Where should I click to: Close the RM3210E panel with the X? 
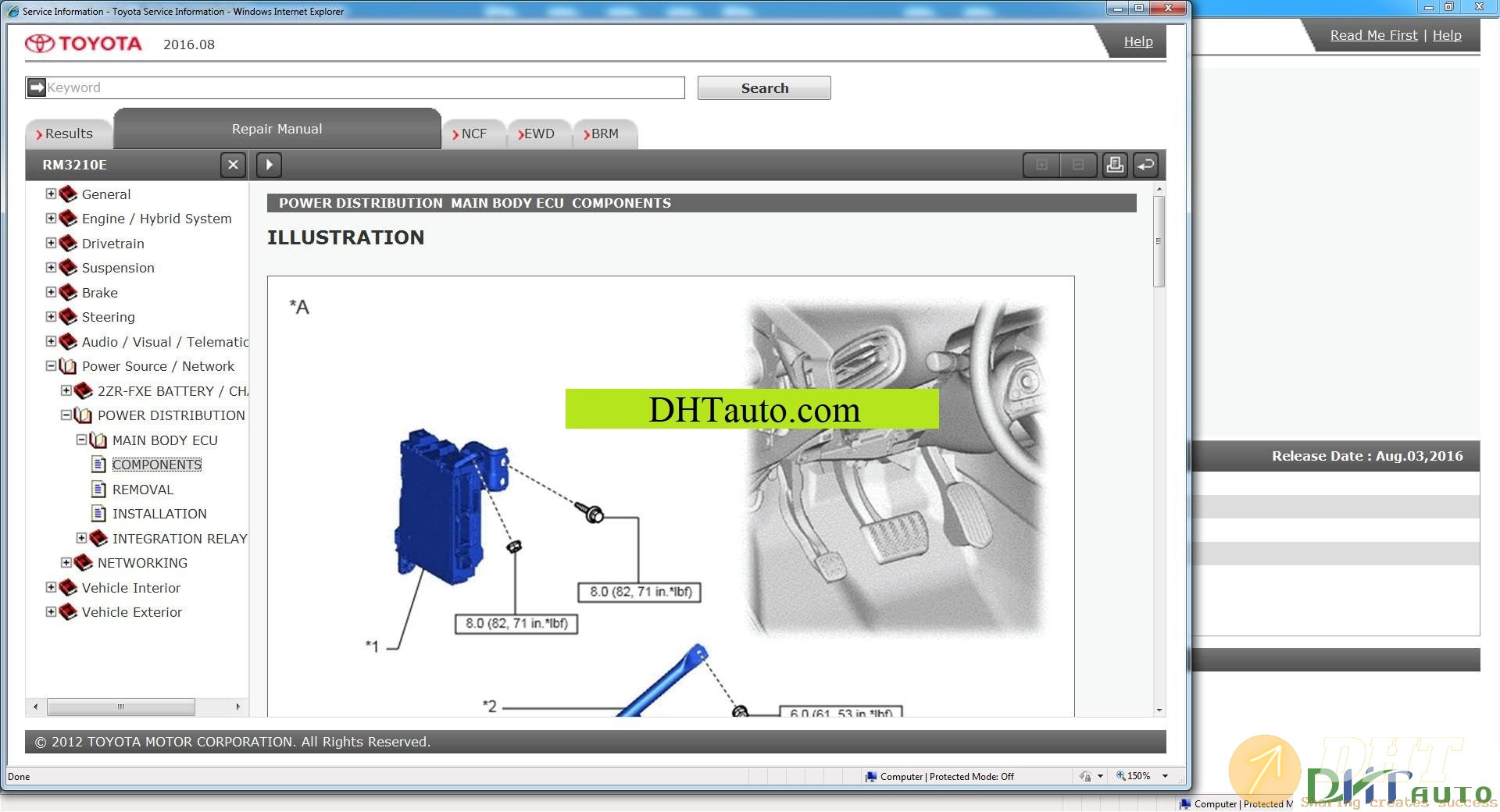(233, 165)
